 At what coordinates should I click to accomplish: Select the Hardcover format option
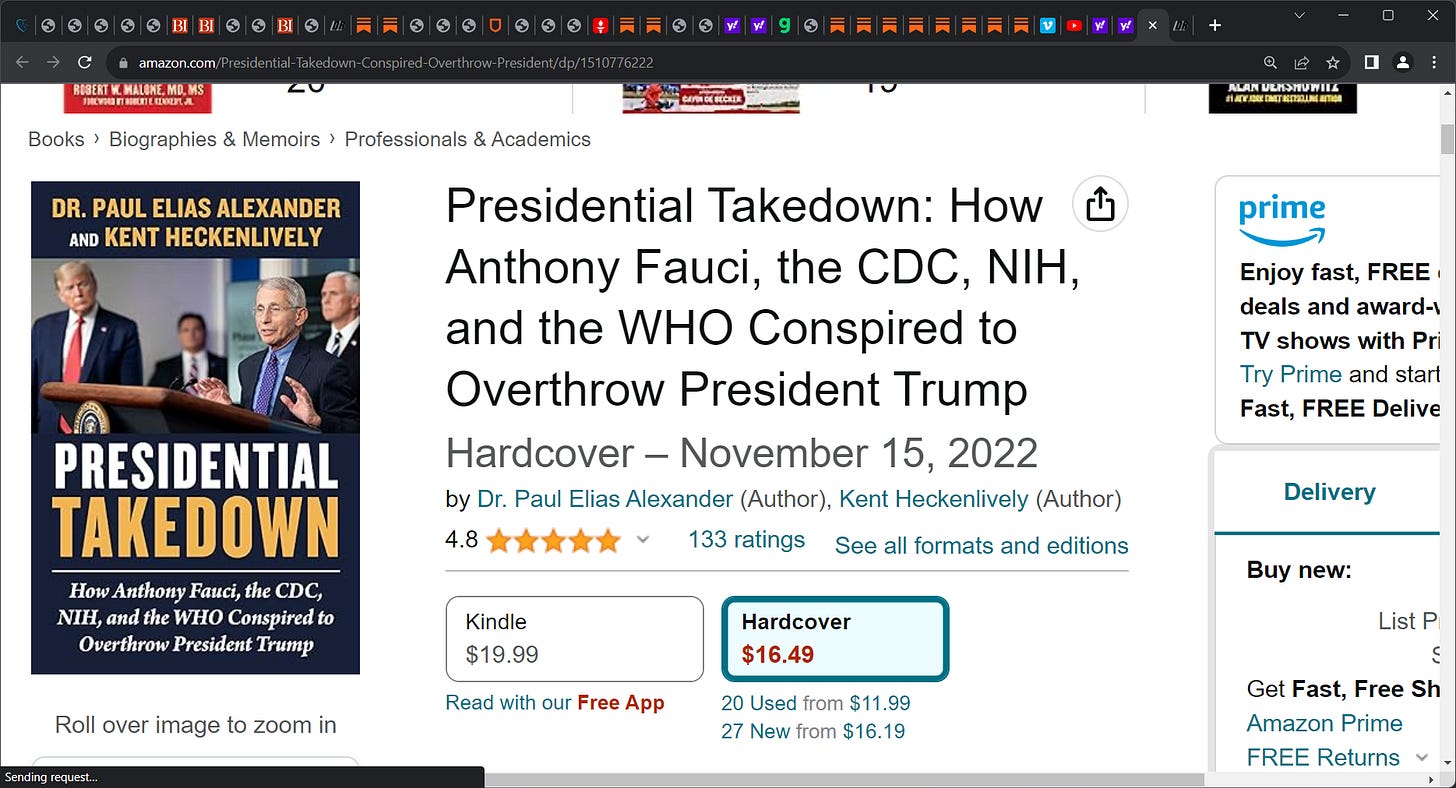[834, 639]
